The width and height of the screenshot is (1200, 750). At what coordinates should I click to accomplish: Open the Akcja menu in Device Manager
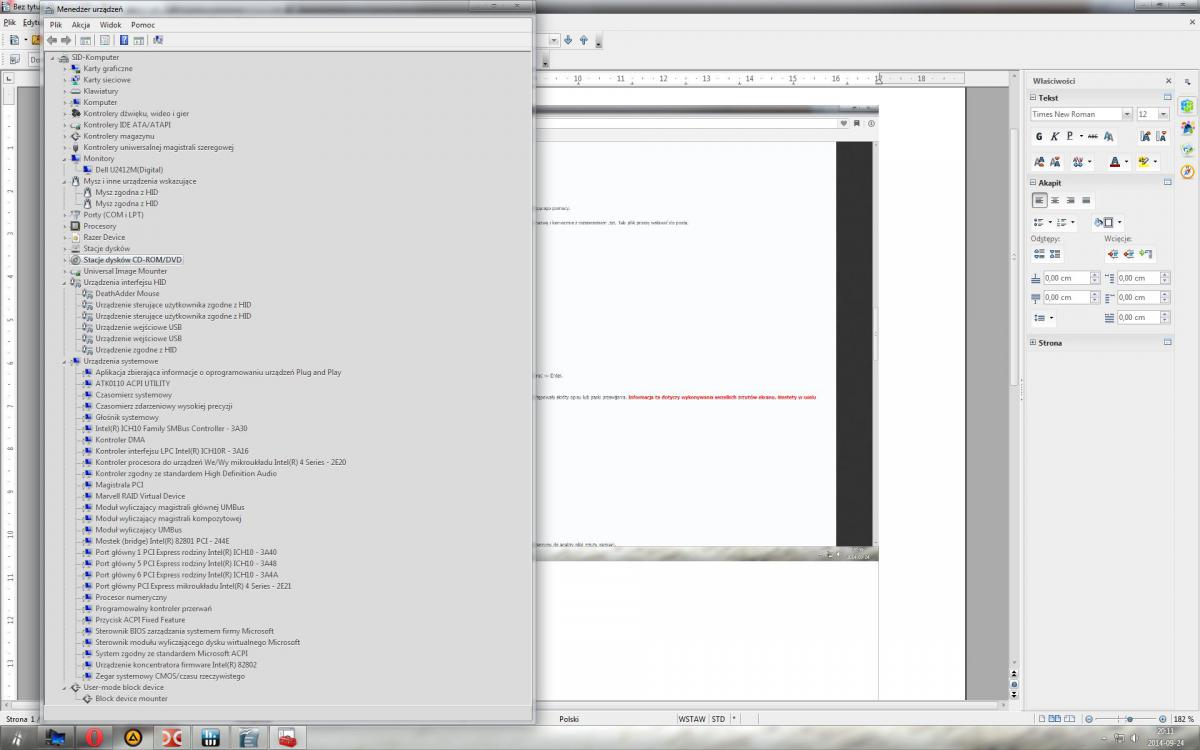pos(81,24)
